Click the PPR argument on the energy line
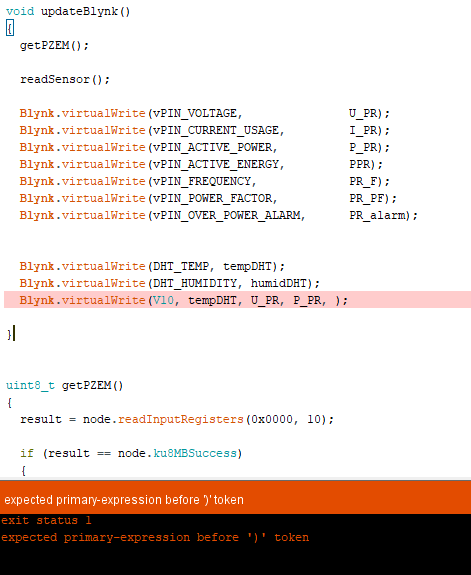Image resolution: width=471 pixels, height=575 pixels. pos(359,164)
